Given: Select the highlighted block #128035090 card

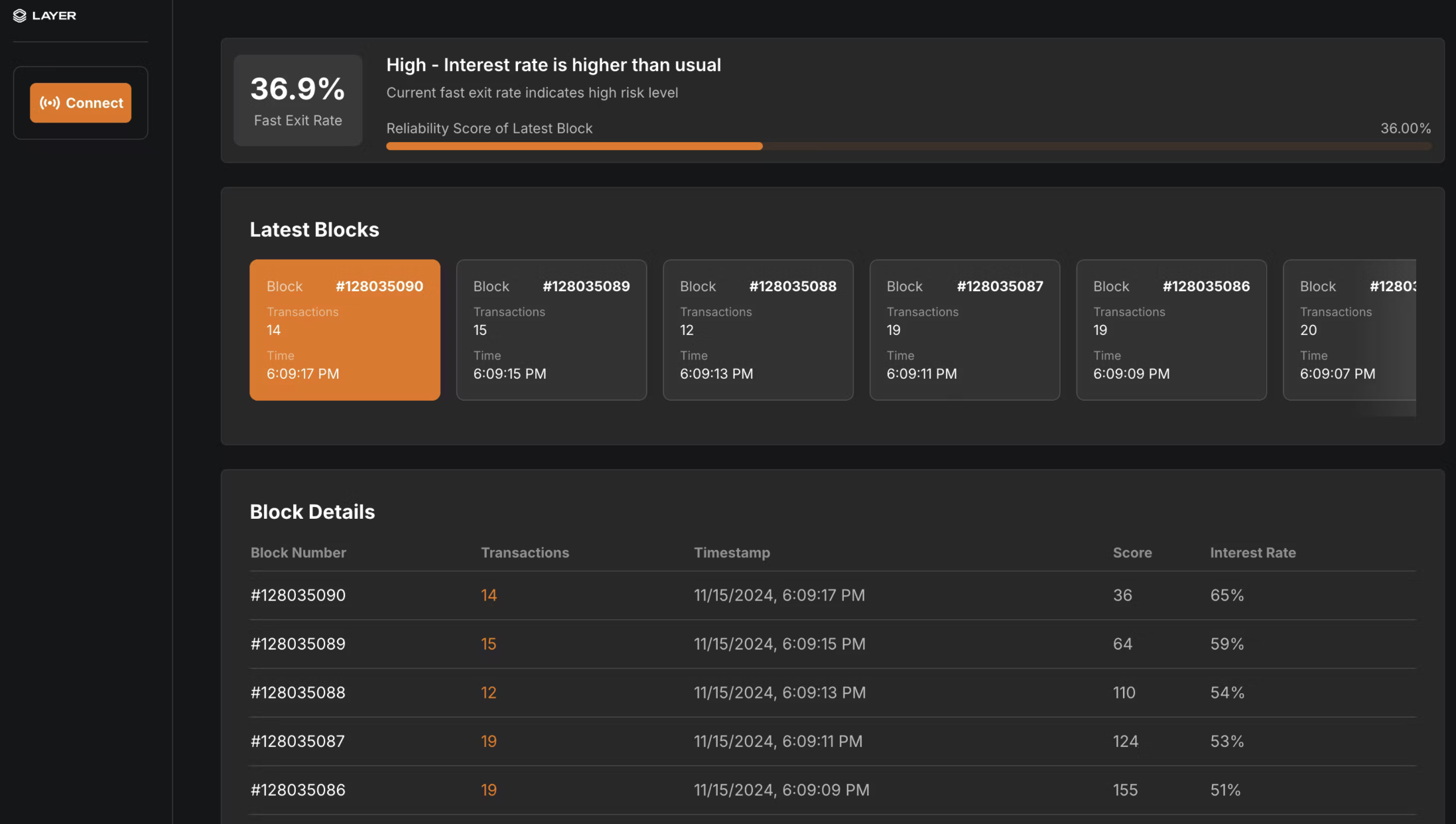Looking at the screenshot, I should tap(344, 330).
